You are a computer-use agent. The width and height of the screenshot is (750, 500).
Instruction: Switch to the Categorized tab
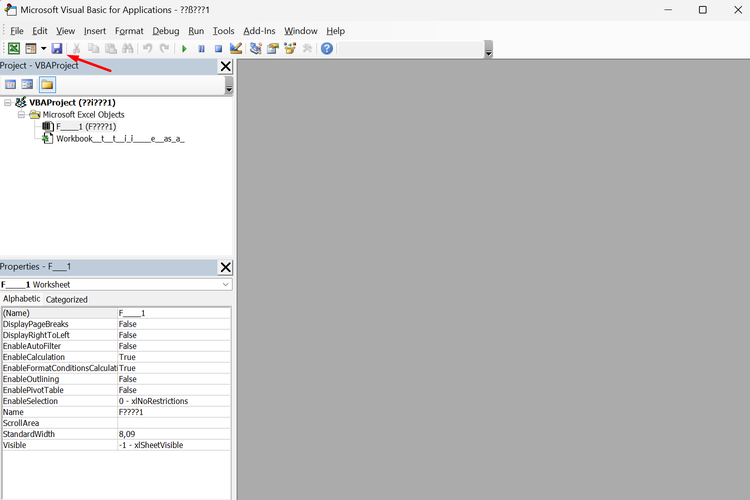pos(67,299)
